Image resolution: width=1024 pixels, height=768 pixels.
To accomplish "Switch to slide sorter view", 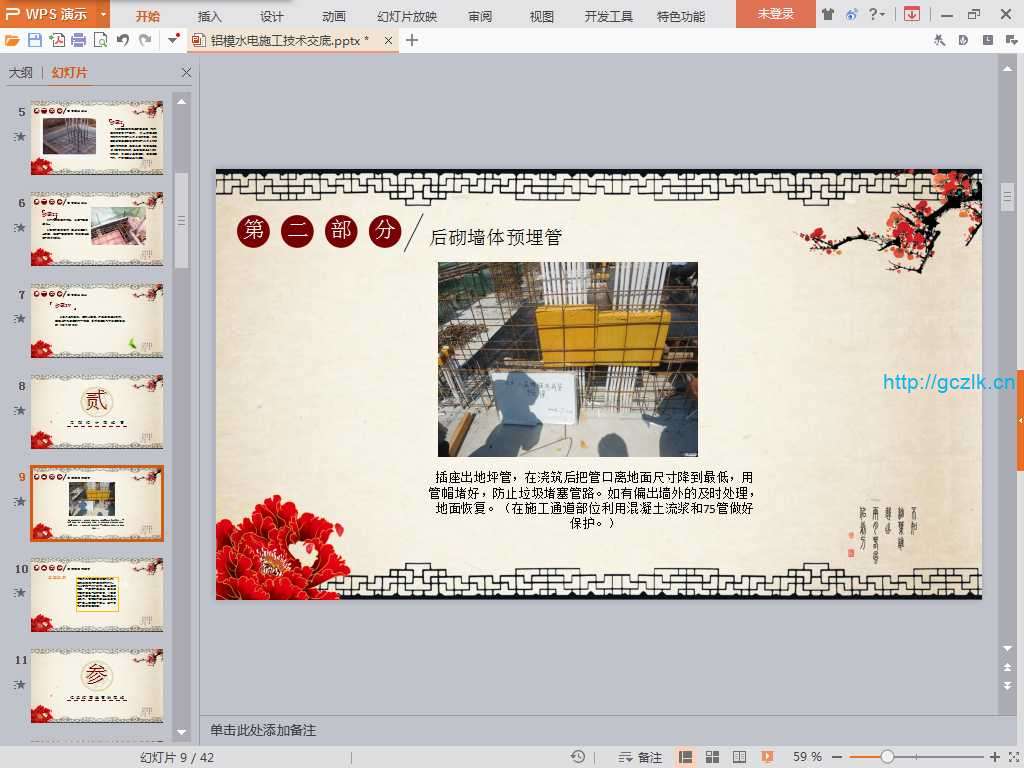I will (713, 757).
